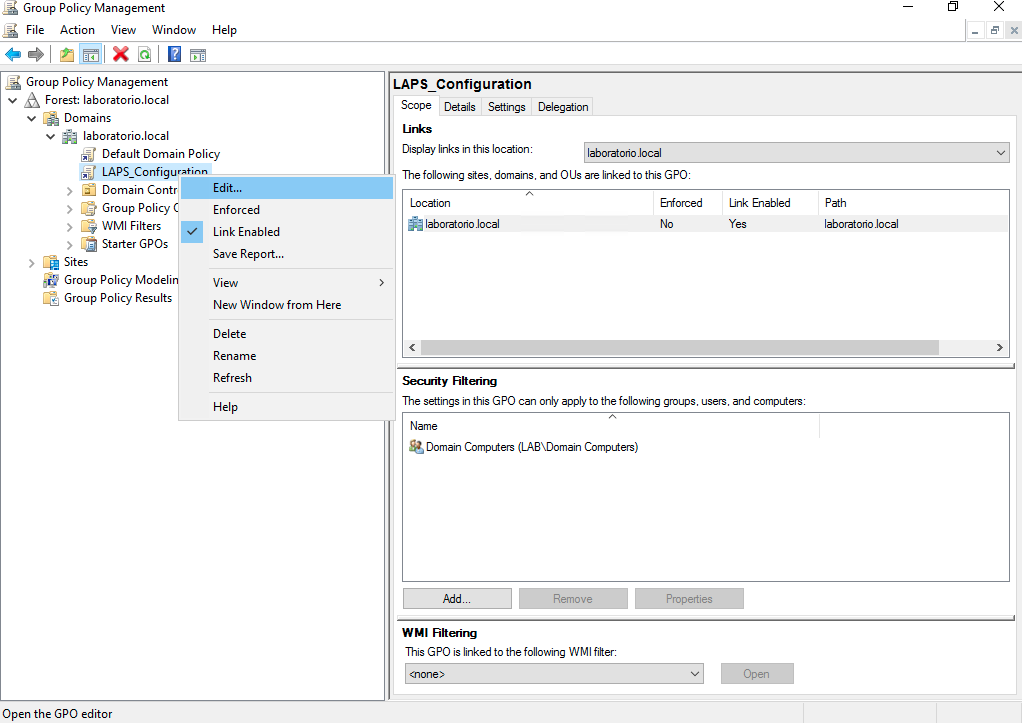Click the WMI Filters funnel folder icon
The height and width of the screenshot is (723, 1022).
point(89,226)
